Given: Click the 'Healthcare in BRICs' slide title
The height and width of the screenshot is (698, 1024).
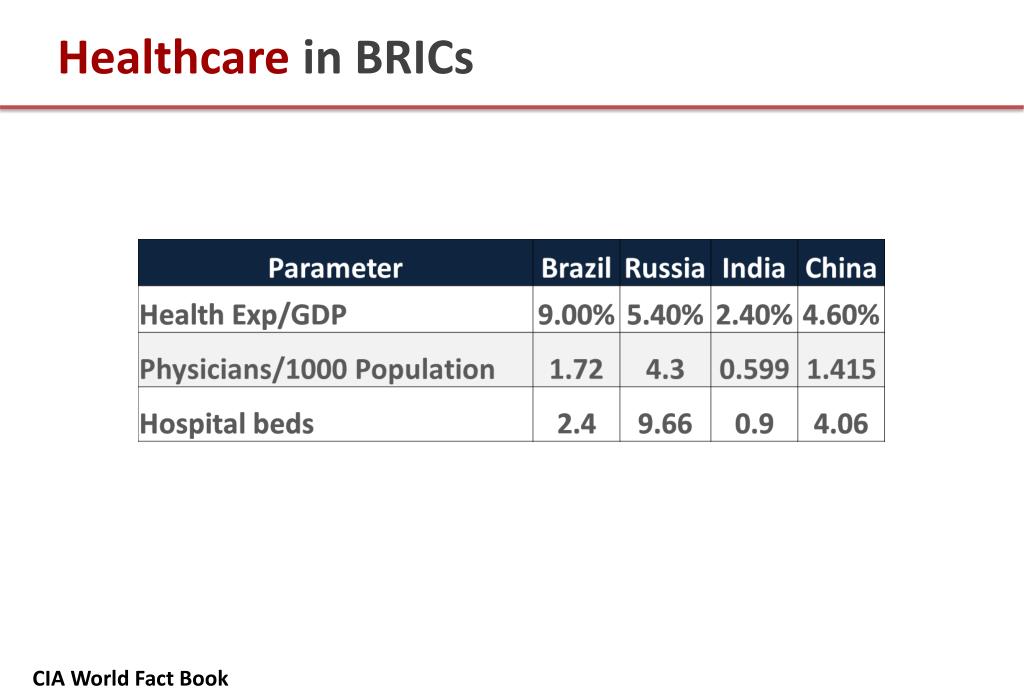Looking at the screenshot, I should click(265, 57).
